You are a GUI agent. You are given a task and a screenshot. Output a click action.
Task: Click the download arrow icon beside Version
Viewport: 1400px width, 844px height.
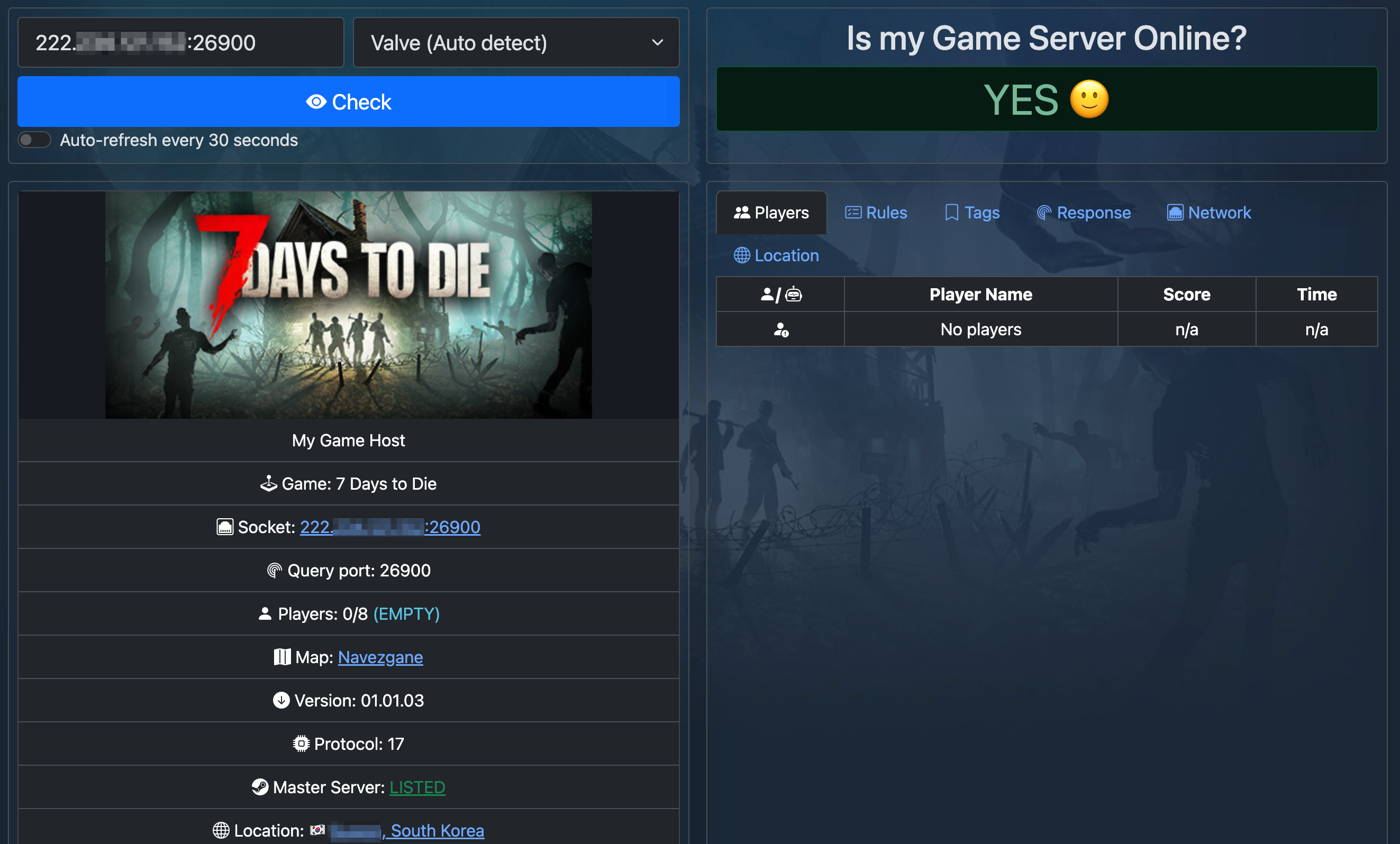(281, 700)
